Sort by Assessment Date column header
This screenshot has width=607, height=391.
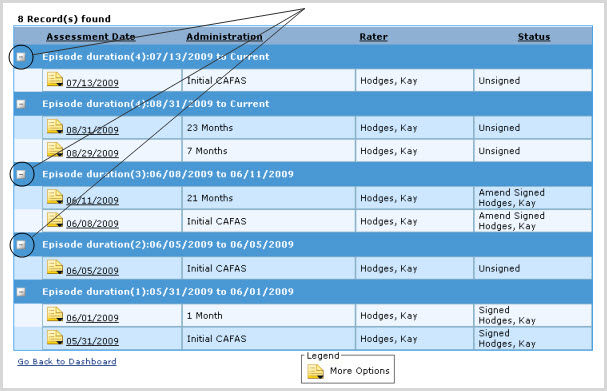pyautogui.click(x=91, y=37)
